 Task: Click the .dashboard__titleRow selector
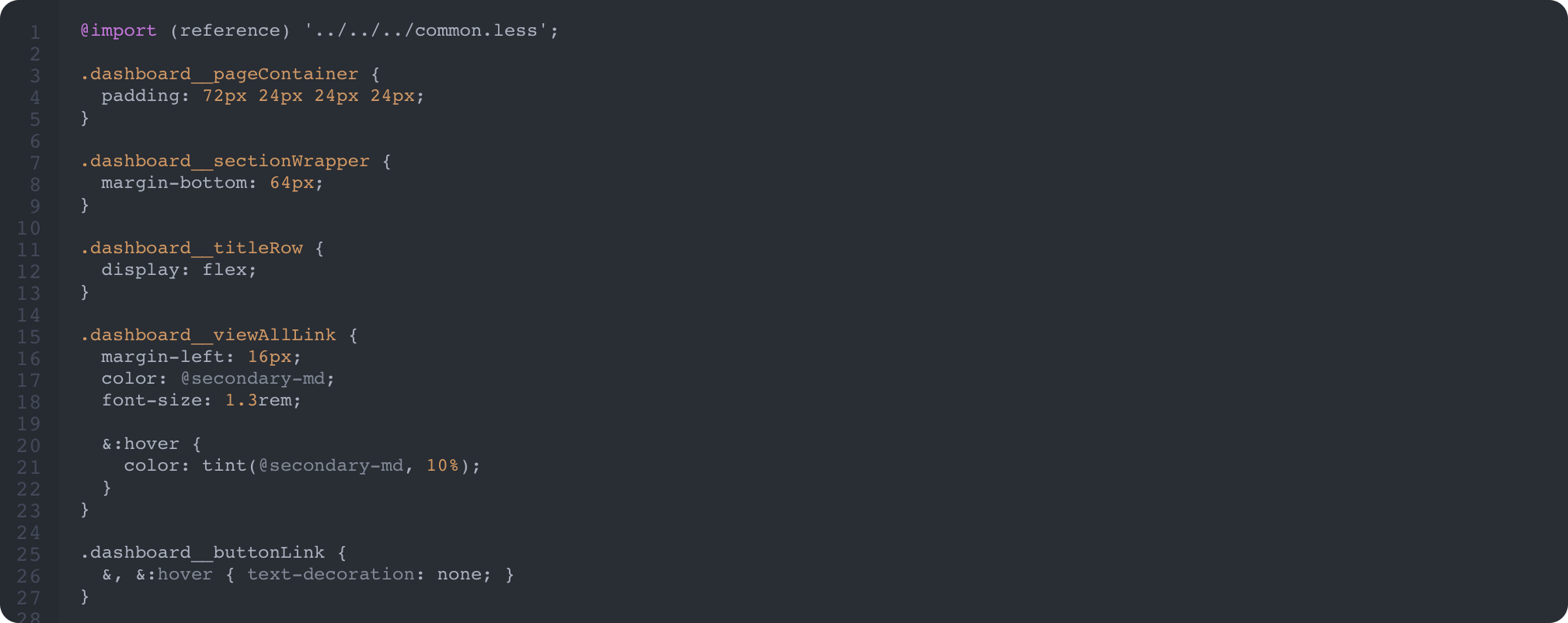tap(191, 248)
